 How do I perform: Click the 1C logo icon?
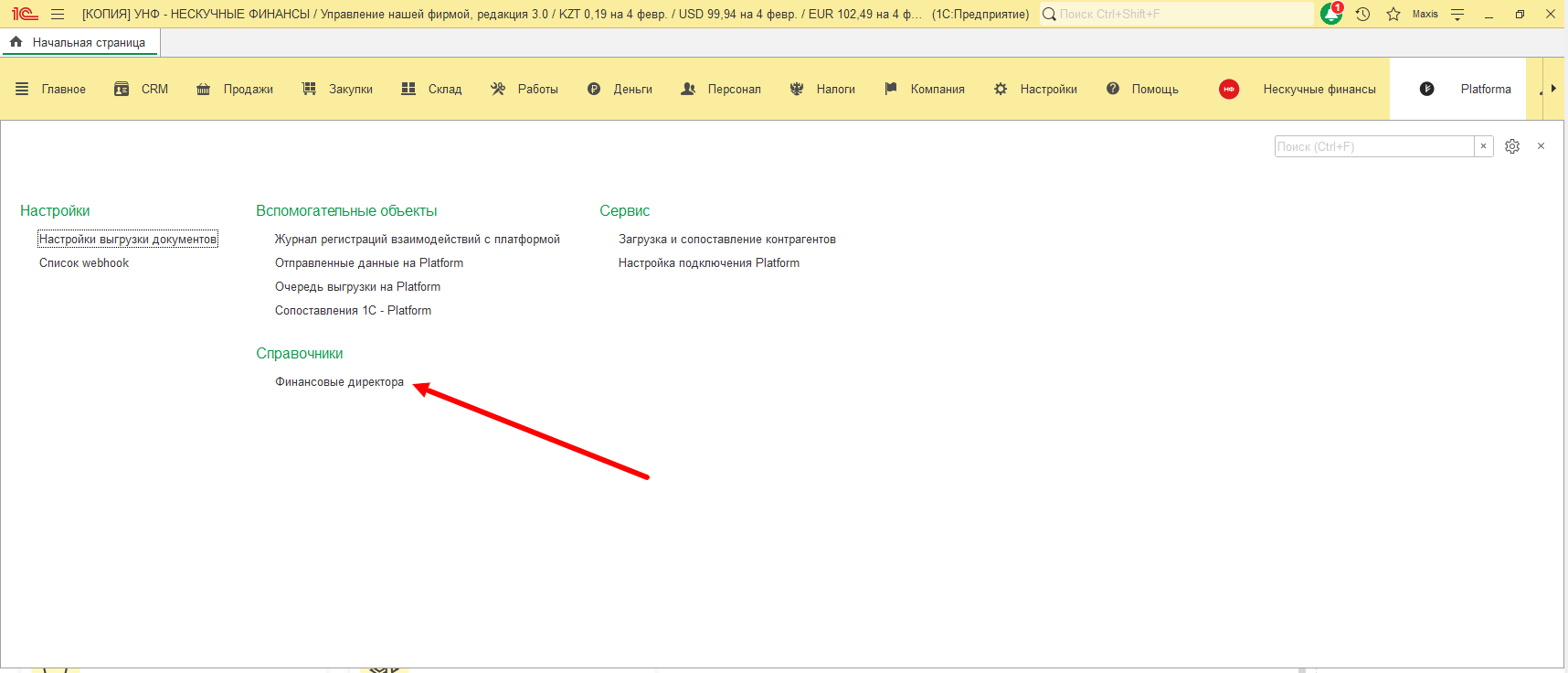(25, 15)
